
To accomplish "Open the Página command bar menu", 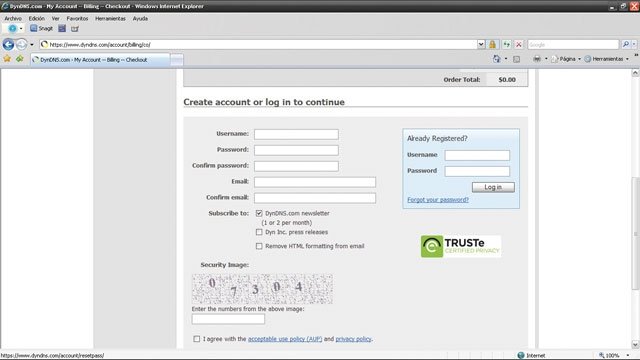I will click(x=566, y=59).
